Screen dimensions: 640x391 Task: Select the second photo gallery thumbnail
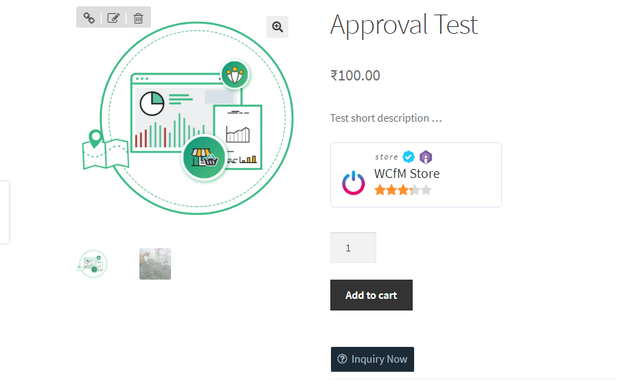pos(155,264)
